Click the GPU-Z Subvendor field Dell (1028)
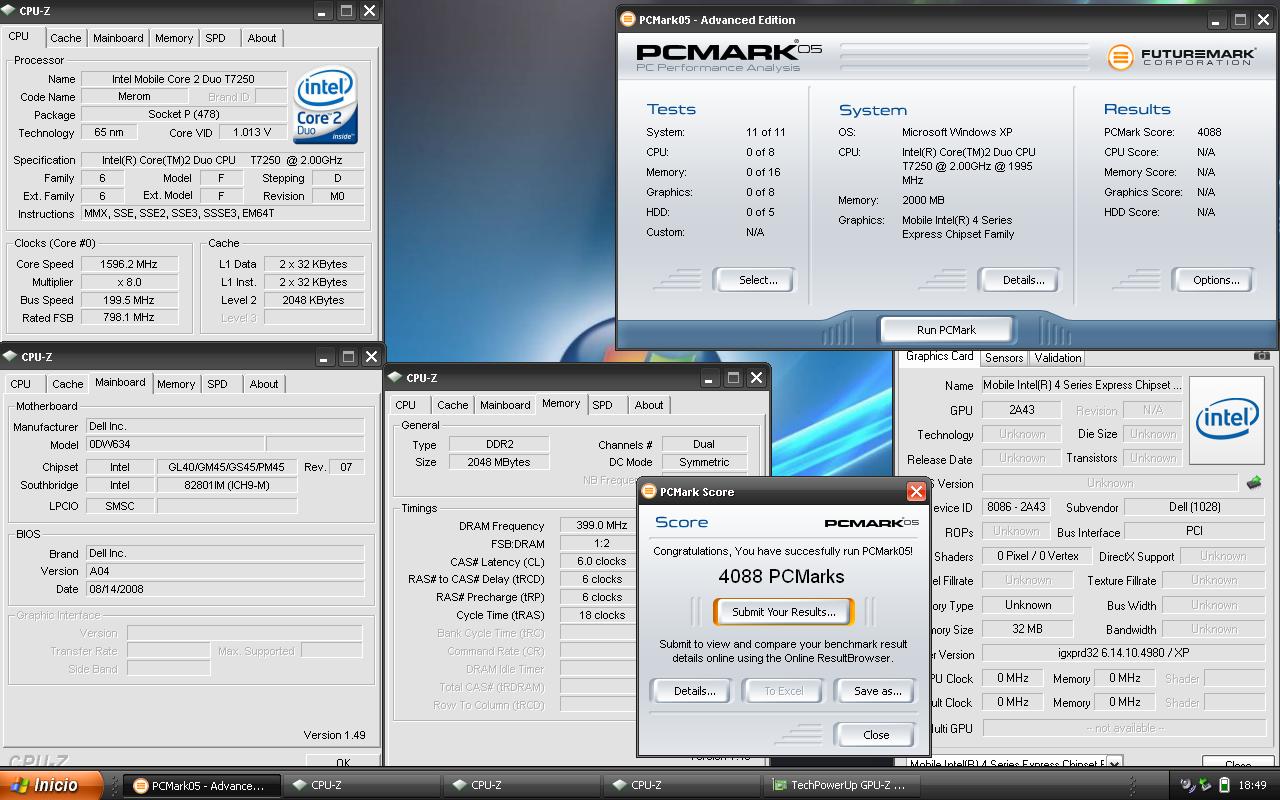Image resolution: width=1280 pixels, height=800 pixels. [x=1194, y=507]
